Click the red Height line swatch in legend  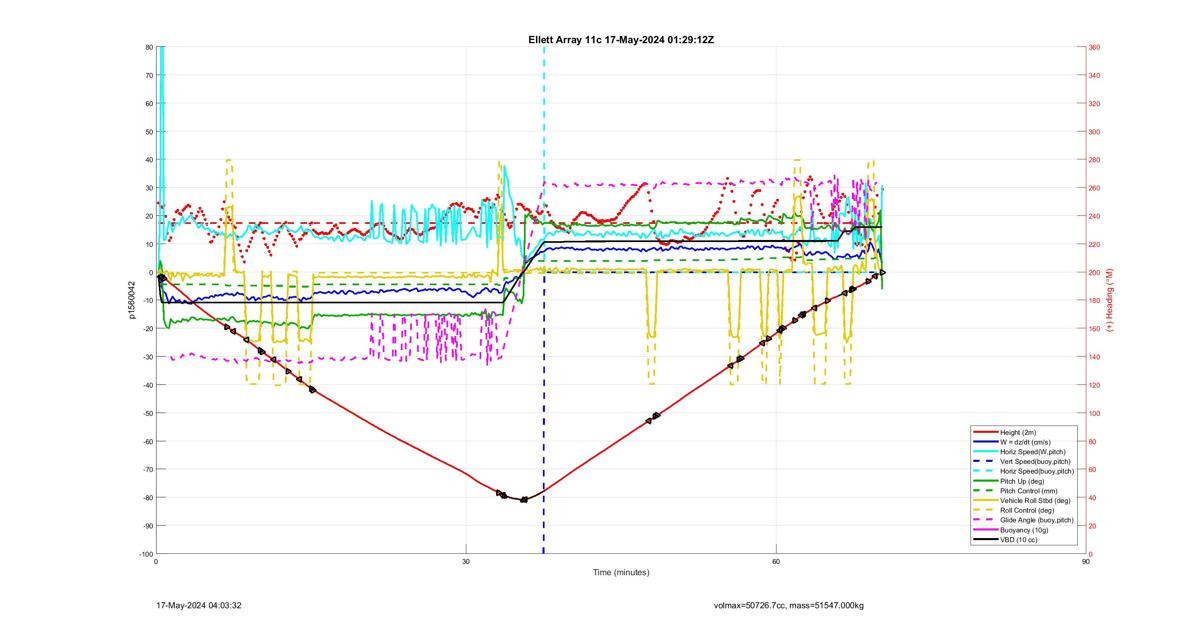986,432
